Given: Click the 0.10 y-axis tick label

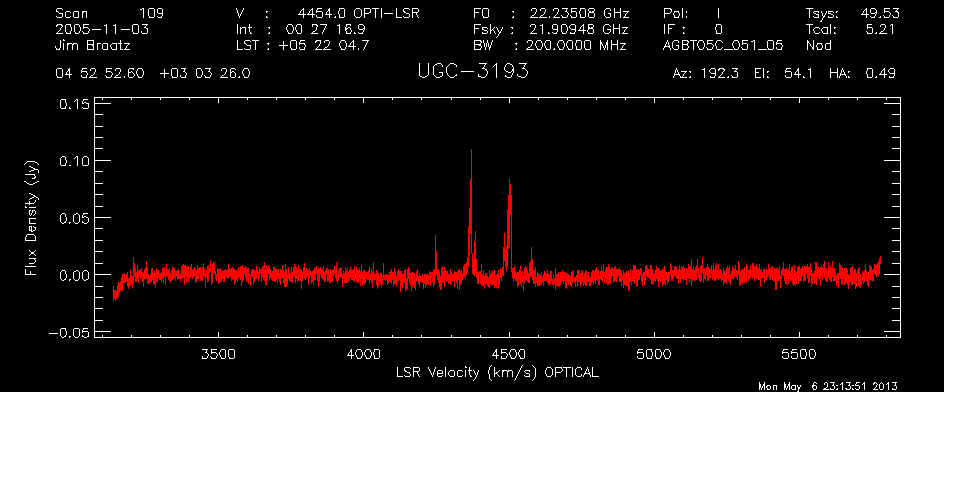Looking at the screenshot, I should (x=74, y=161).
